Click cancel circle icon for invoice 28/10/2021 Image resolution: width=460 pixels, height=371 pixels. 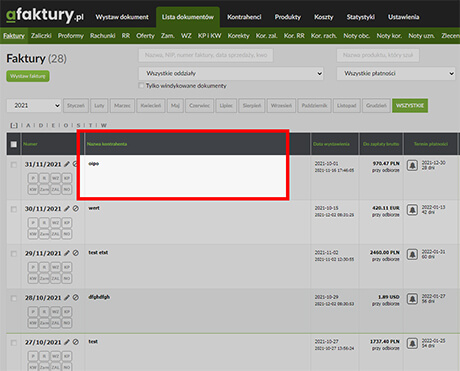(x=76, y=297)
